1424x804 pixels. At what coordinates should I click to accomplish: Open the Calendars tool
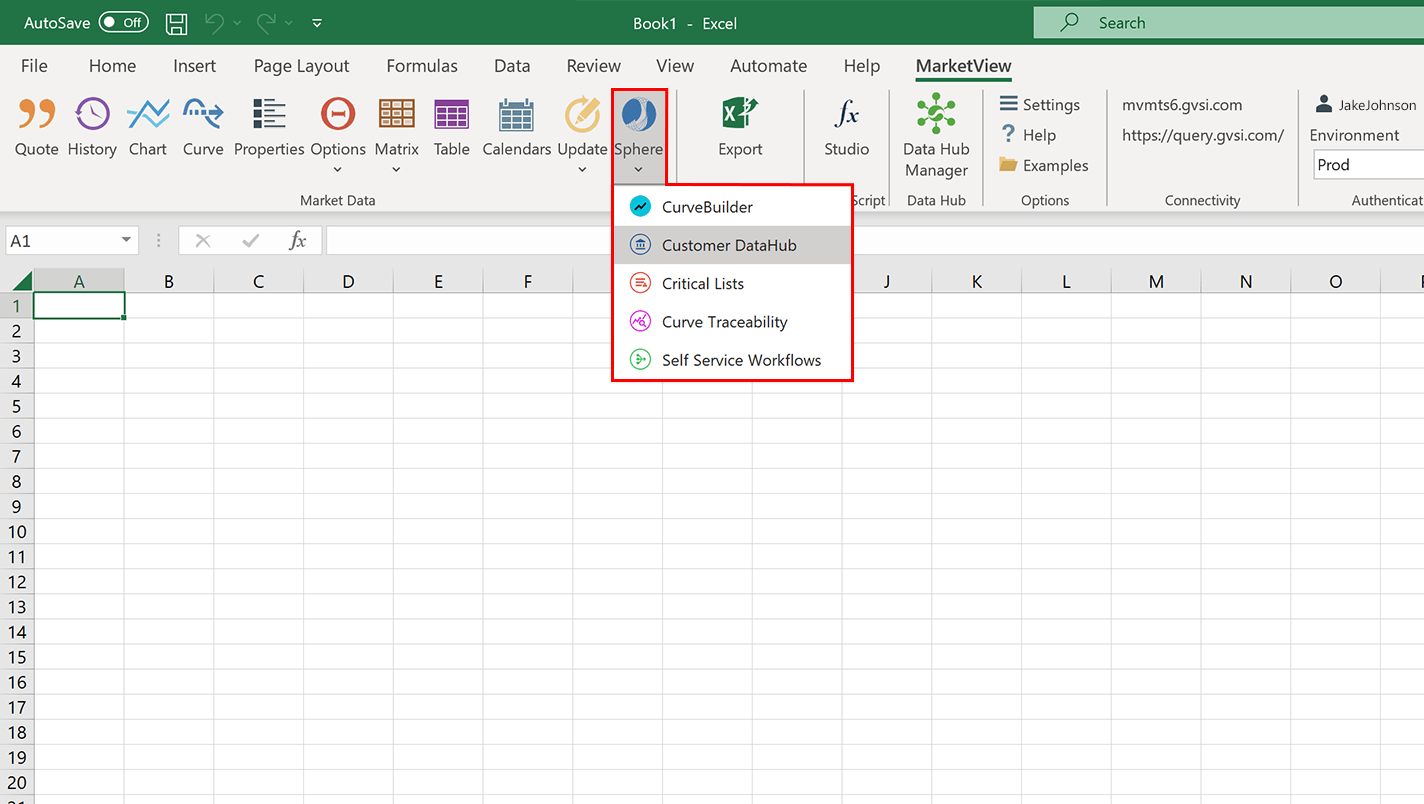[x=516, y=128]
